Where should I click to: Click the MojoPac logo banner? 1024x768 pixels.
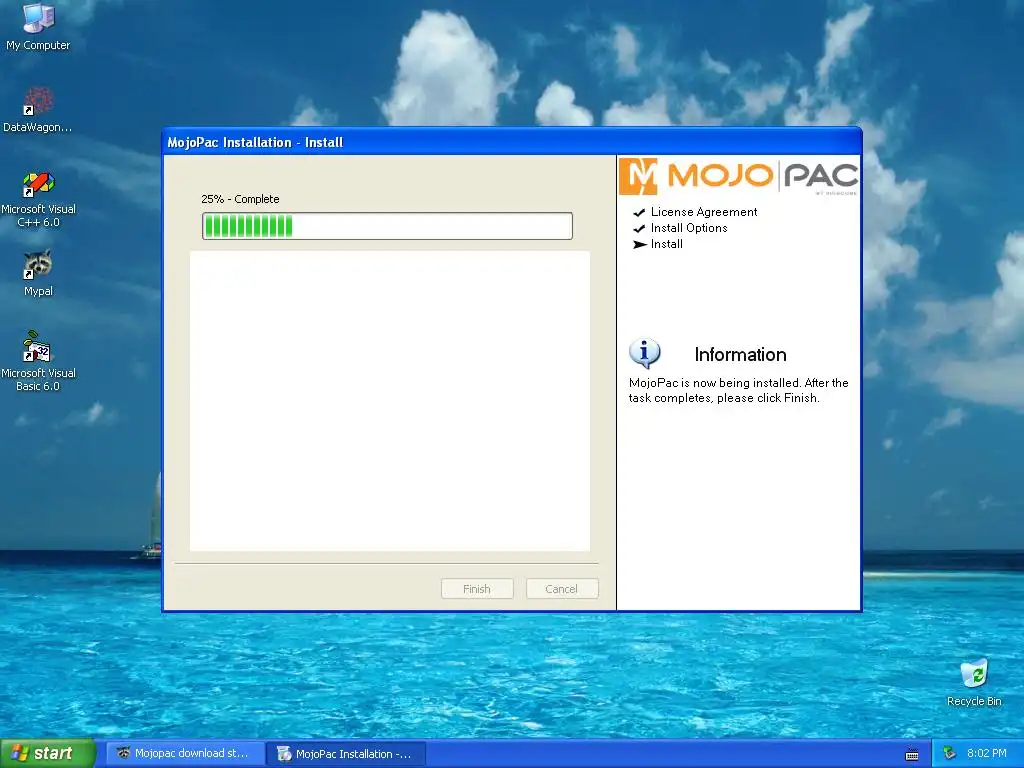pyautogui.click(x=739, y=176)
